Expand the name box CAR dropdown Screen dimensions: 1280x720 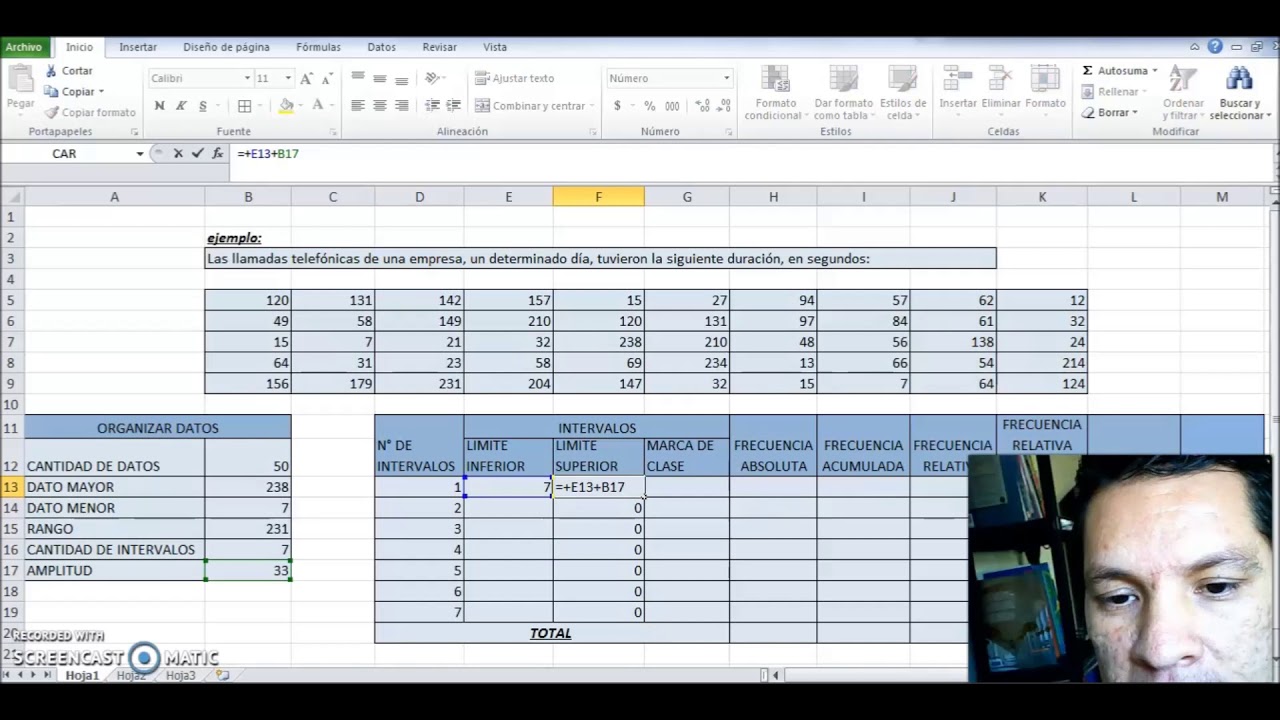point(140,153)
